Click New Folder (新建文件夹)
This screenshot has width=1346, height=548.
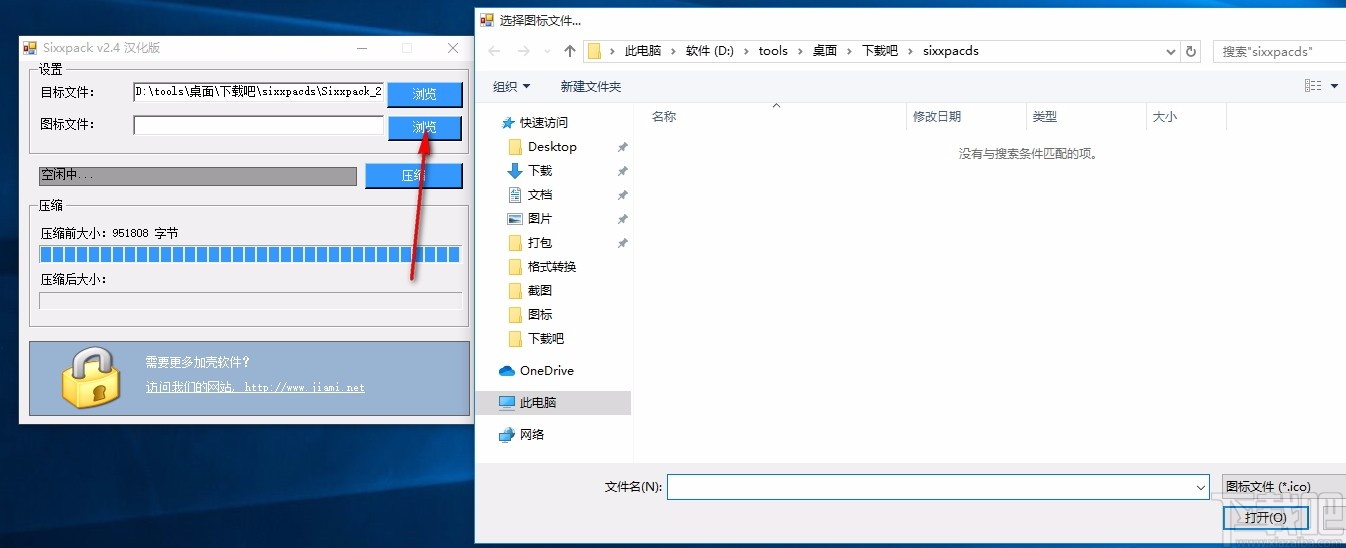click(591, 87)
